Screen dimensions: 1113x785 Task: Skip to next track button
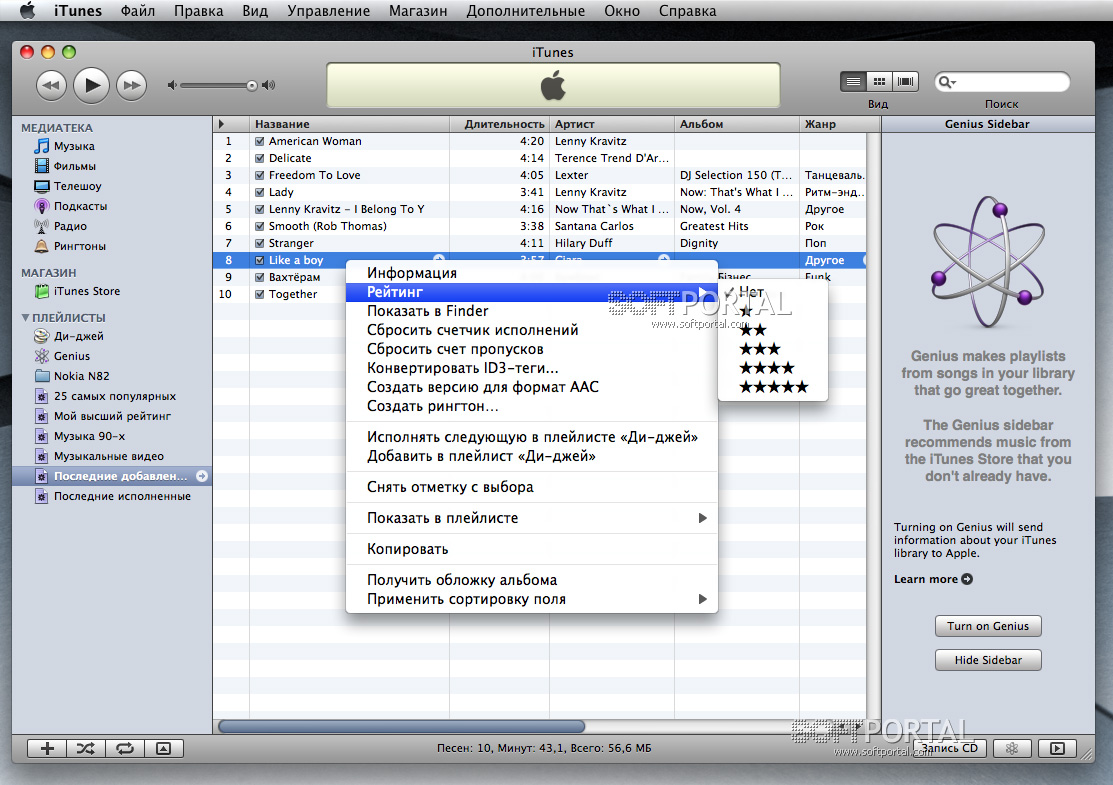click(x=131, y=85)
